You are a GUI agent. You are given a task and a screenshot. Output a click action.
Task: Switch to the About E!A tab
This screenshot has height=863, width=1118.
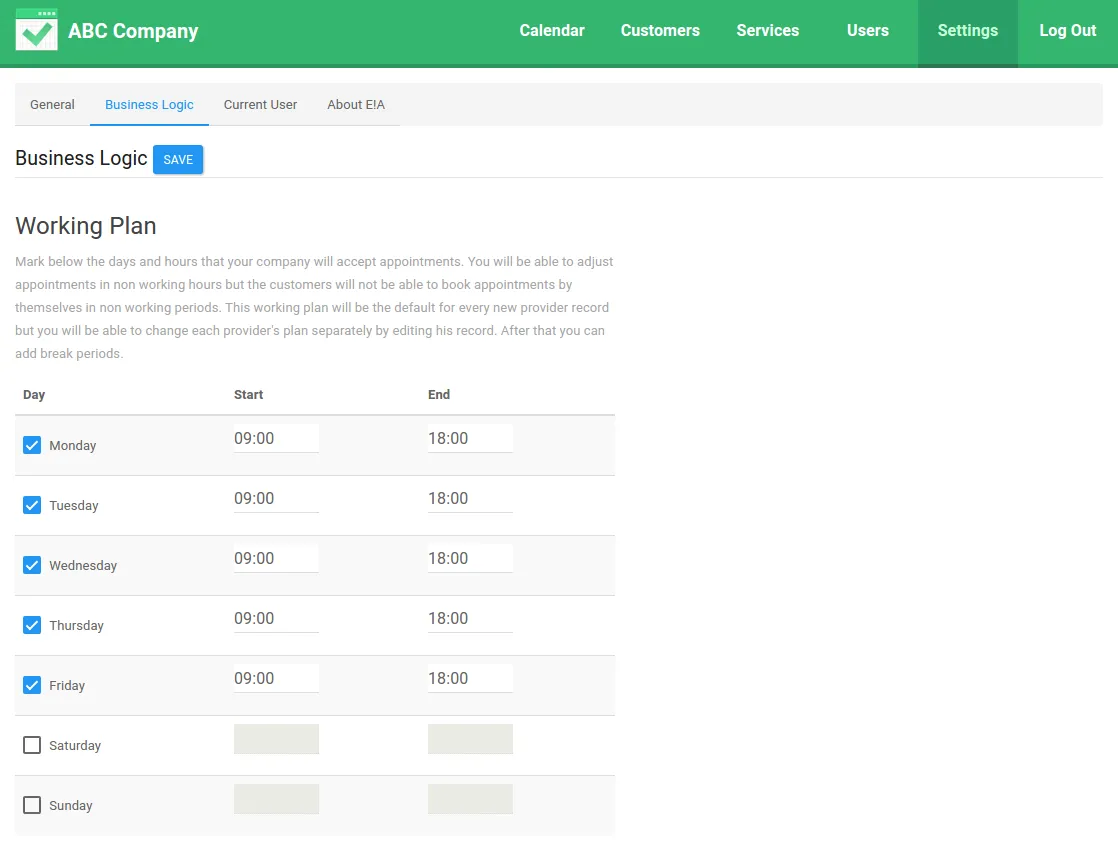356,105
